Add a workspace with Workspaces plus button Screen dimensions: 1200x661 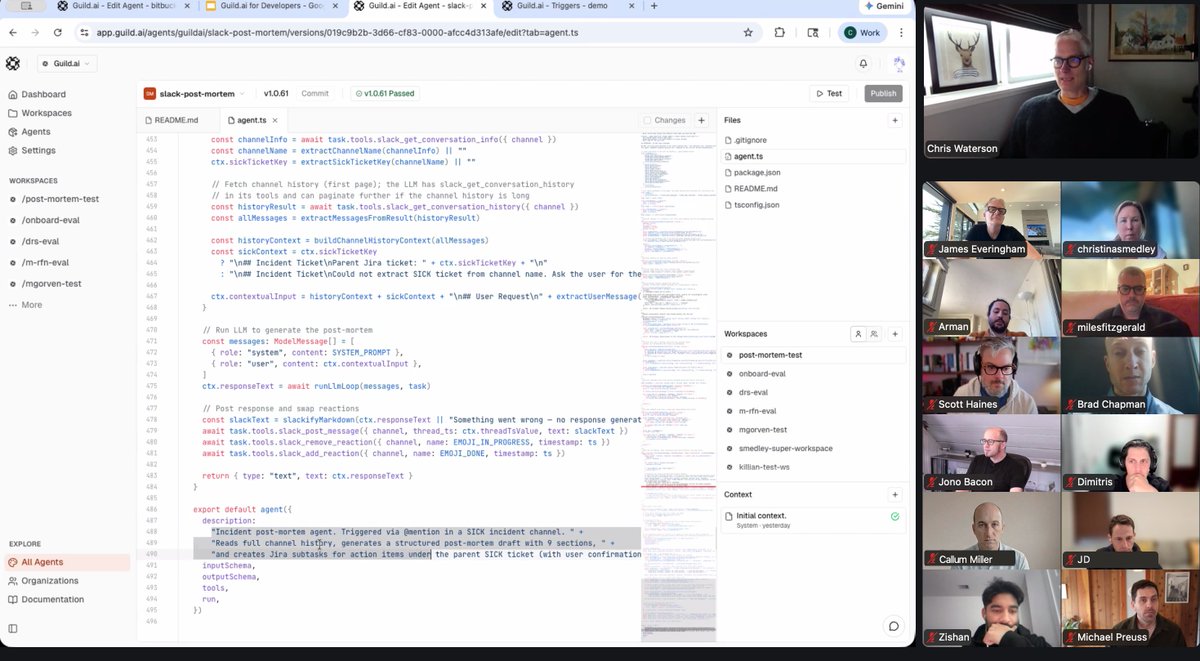[895, 334]
